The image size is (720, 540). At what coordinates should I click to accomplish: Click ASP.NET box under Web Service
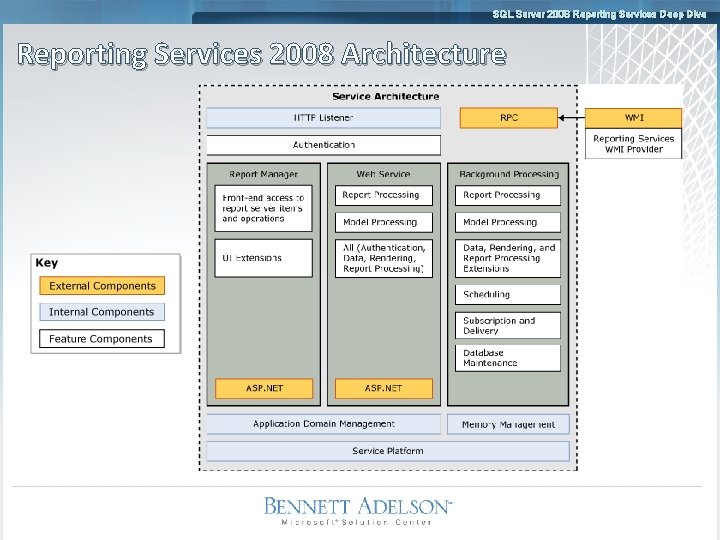[x=384, y=388]
